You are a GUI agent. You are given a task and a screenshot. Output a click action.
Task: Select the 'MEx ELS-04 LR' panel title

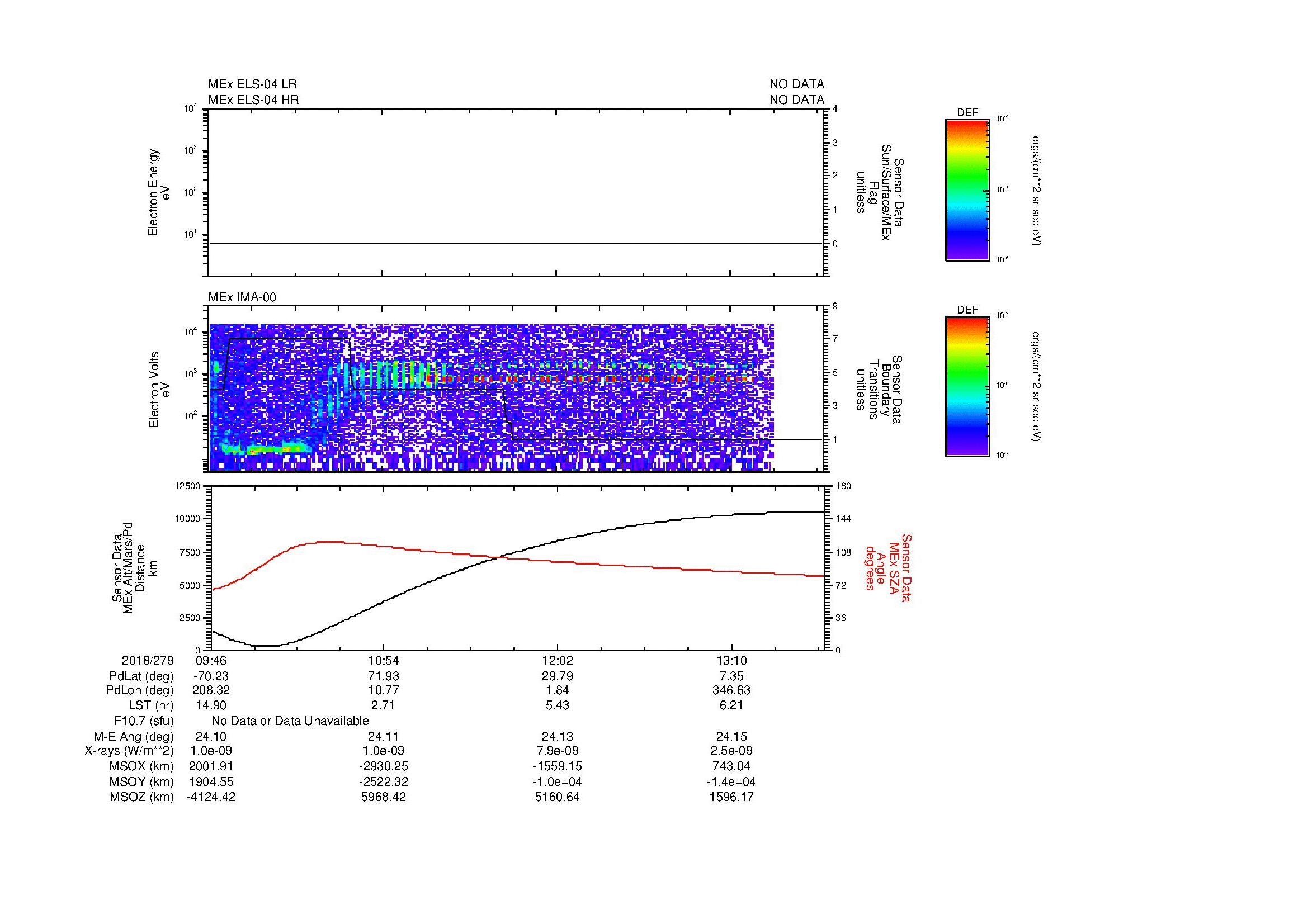(x=252, y=84)
